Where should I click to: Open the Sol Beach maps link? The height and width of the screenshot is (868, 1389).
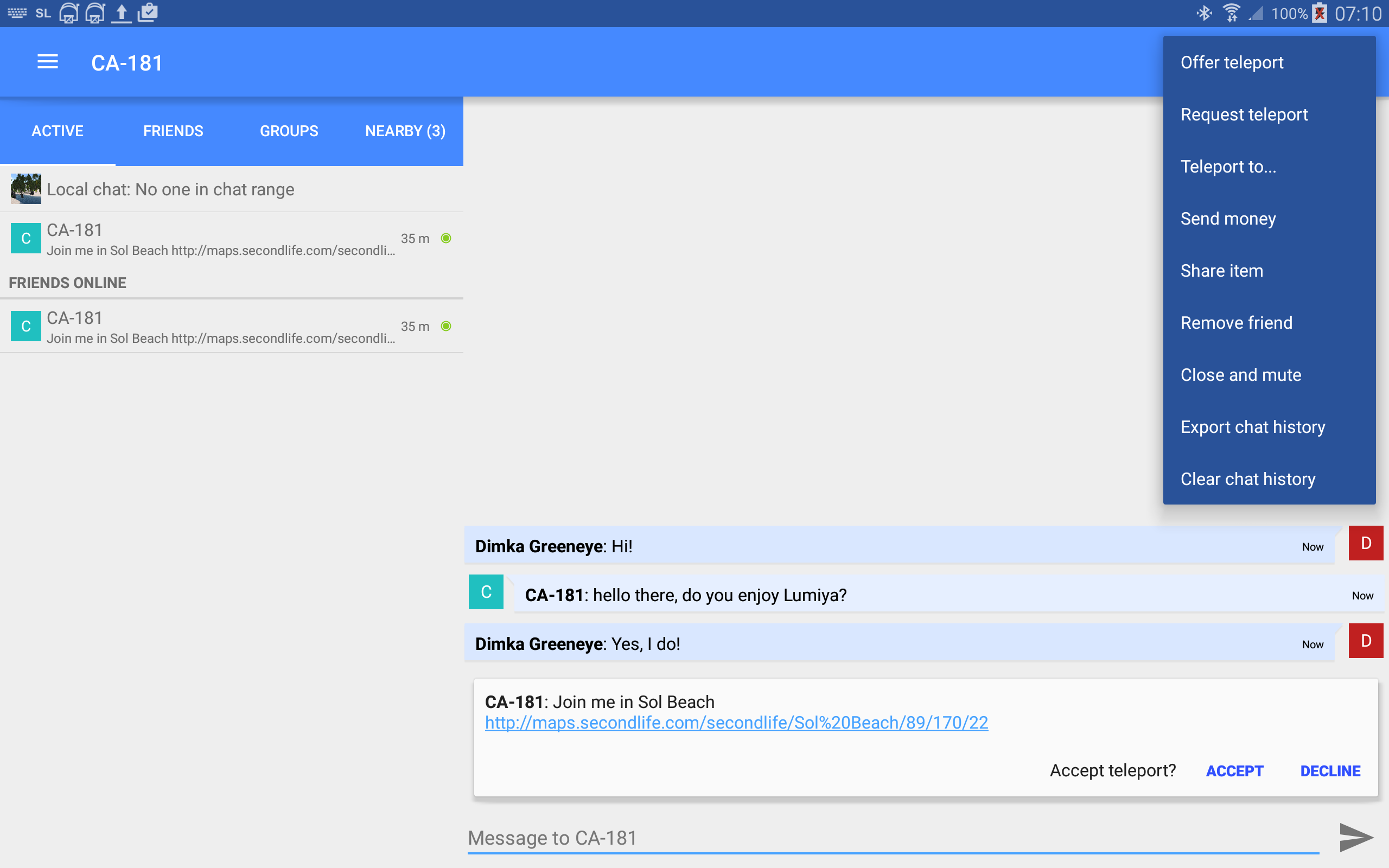(x=736, y=723)
